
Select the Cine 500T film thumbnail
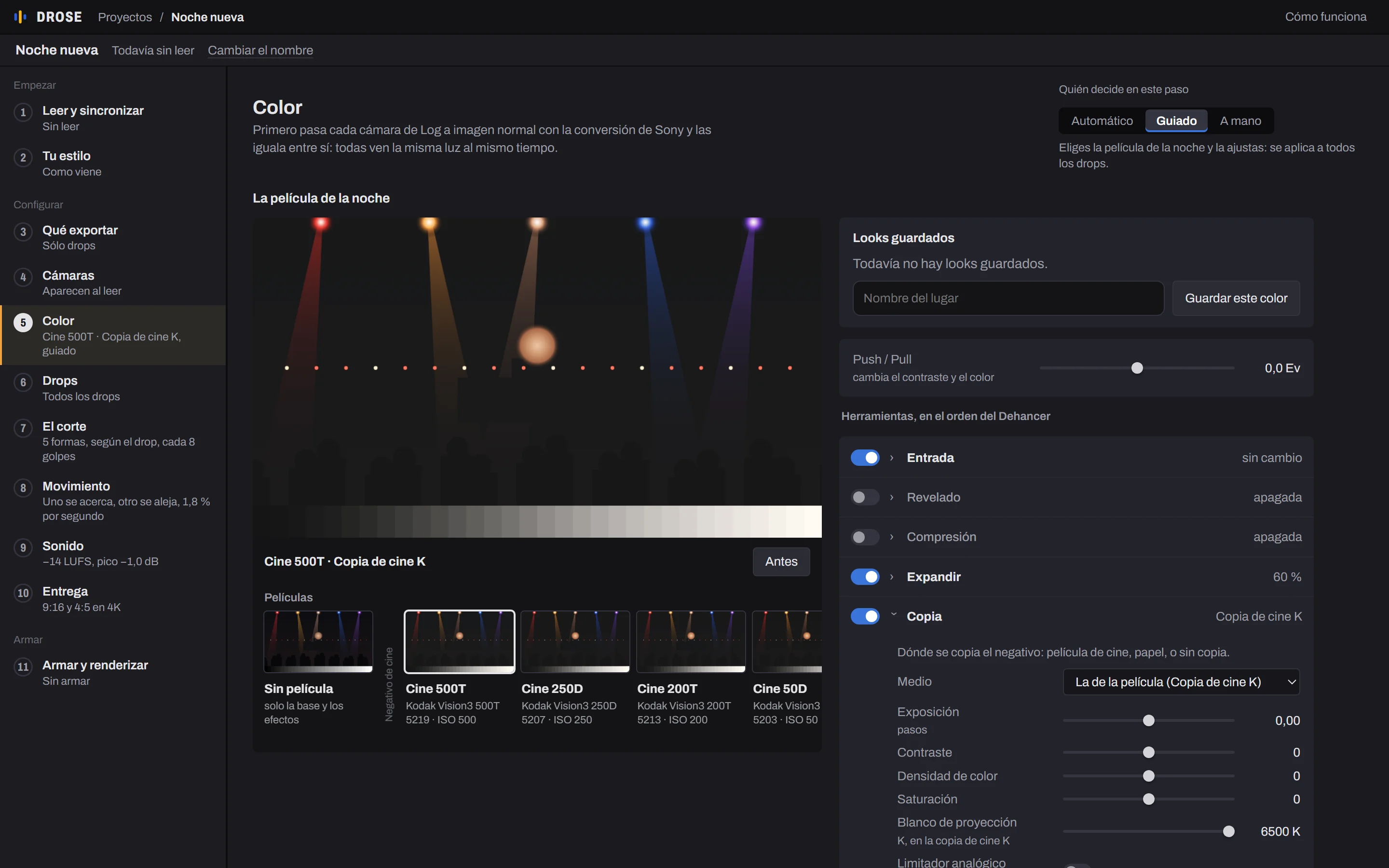(x=459, y=641)
